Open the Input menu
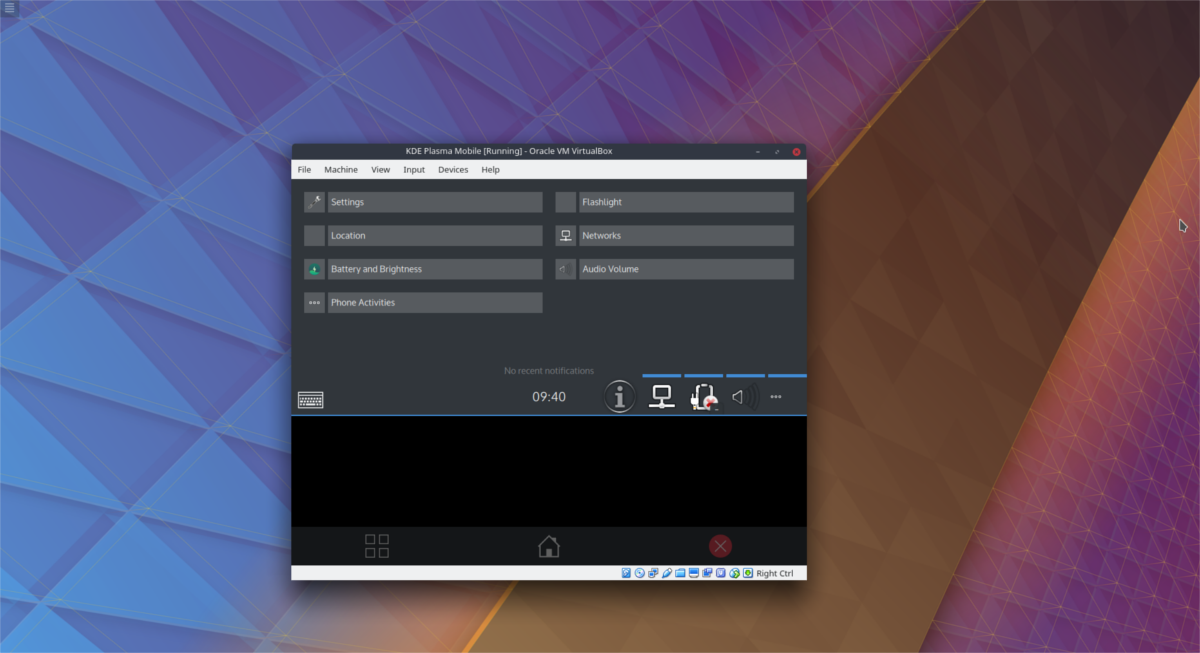1200x653 pixels. (x=414, y=170)
